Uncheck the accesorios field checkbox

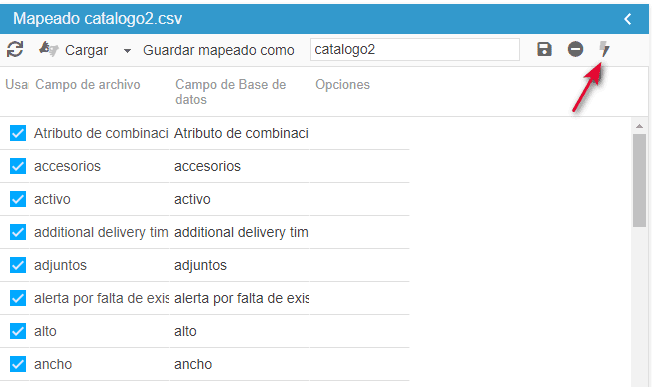point(18,166)
